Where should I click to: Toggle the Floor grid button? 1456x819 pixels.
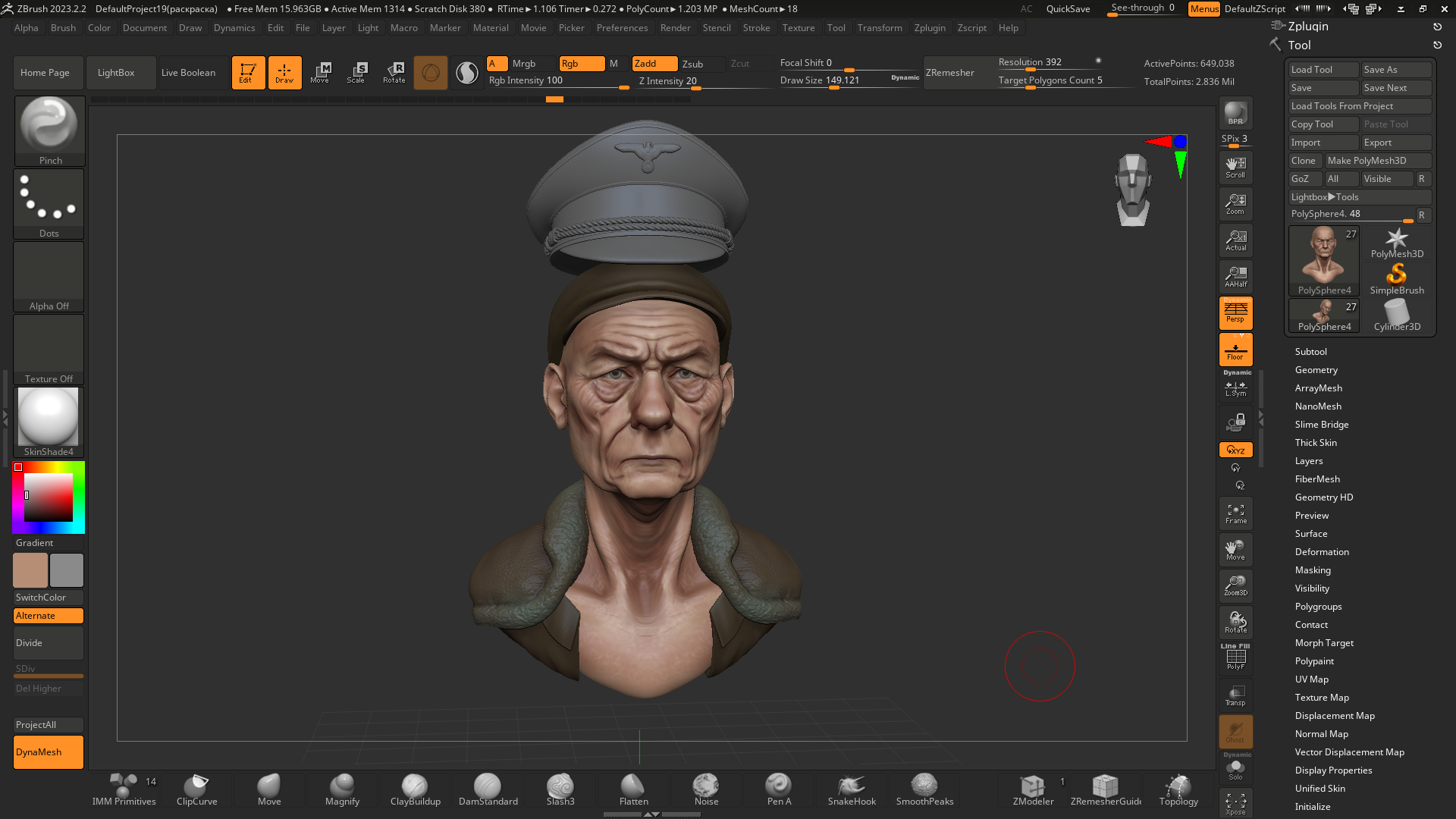pyautogui.click(x=1235, y=350)
